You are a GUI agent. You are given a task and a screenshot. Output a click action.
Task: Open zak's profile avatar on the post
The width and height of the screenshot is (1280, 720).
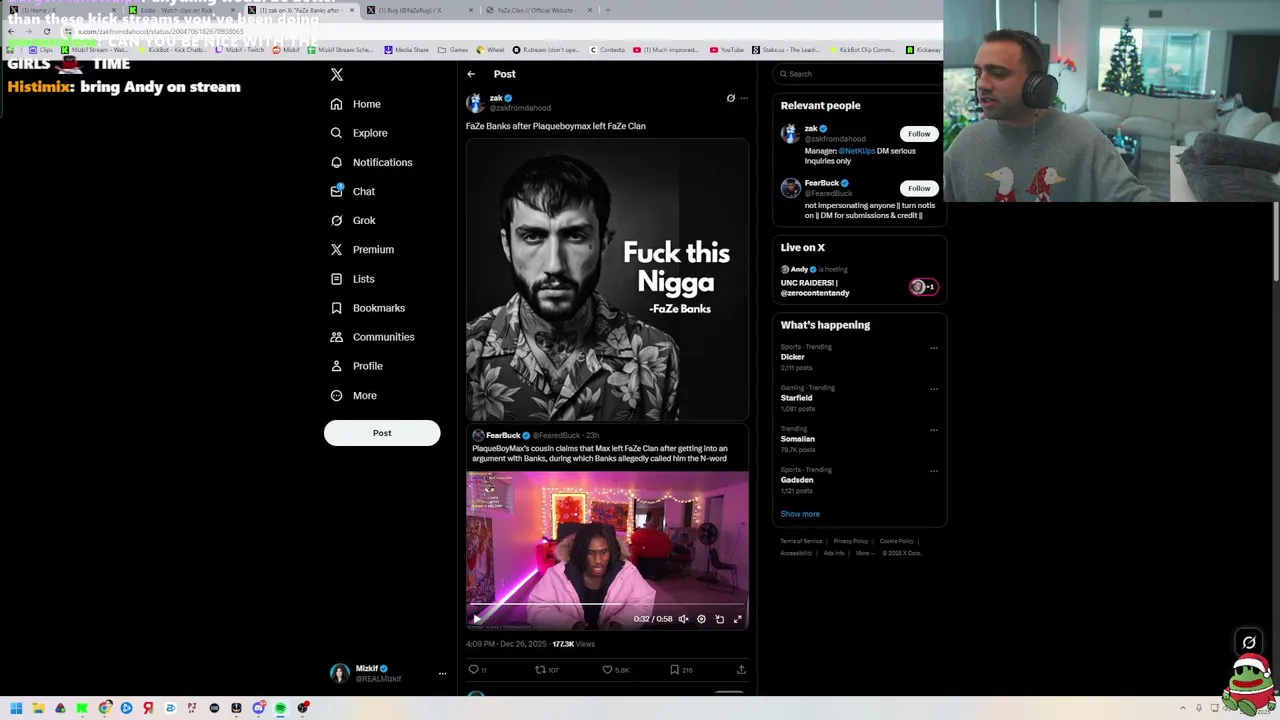pos(475,102)
